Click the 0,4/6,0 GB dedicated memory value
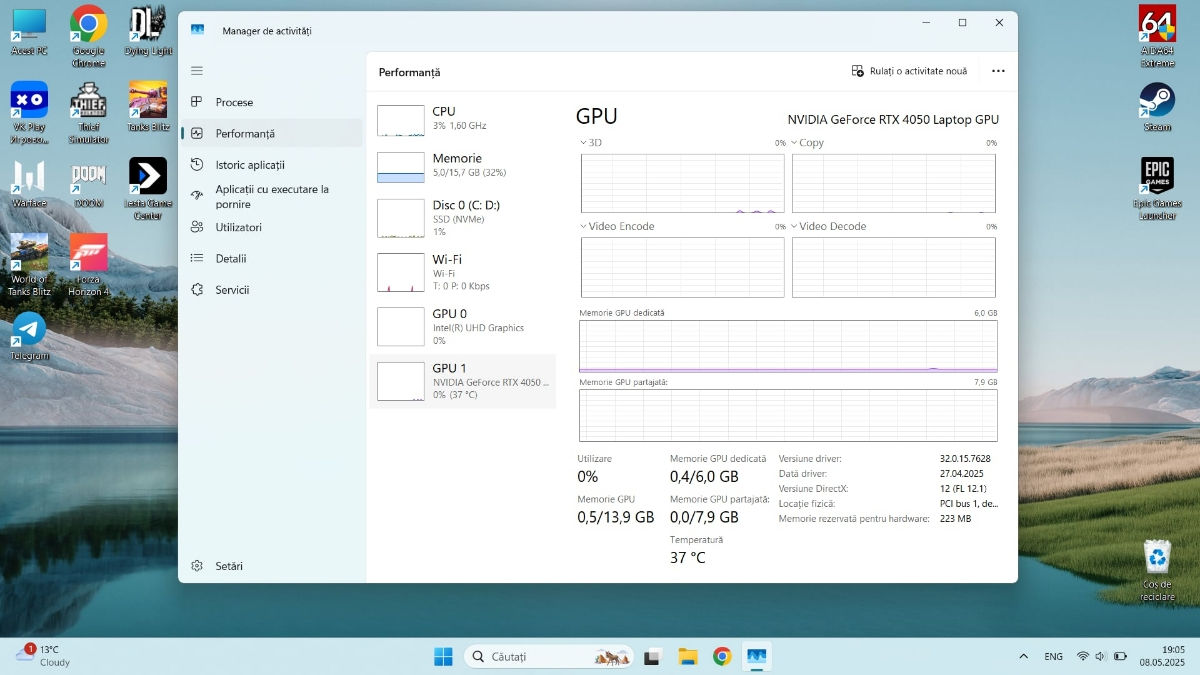Viewport: 1200px width, 675px height. coord(704,477)
